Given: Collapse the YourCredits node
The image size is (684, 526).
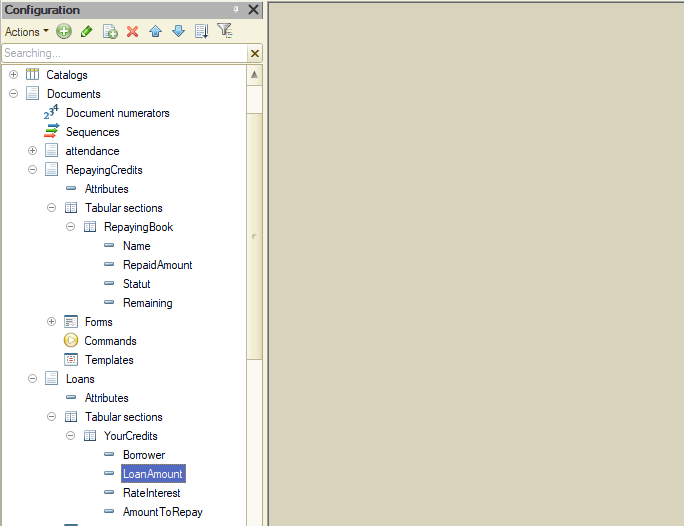Looking at the screenshot, I should pos(70,435).
